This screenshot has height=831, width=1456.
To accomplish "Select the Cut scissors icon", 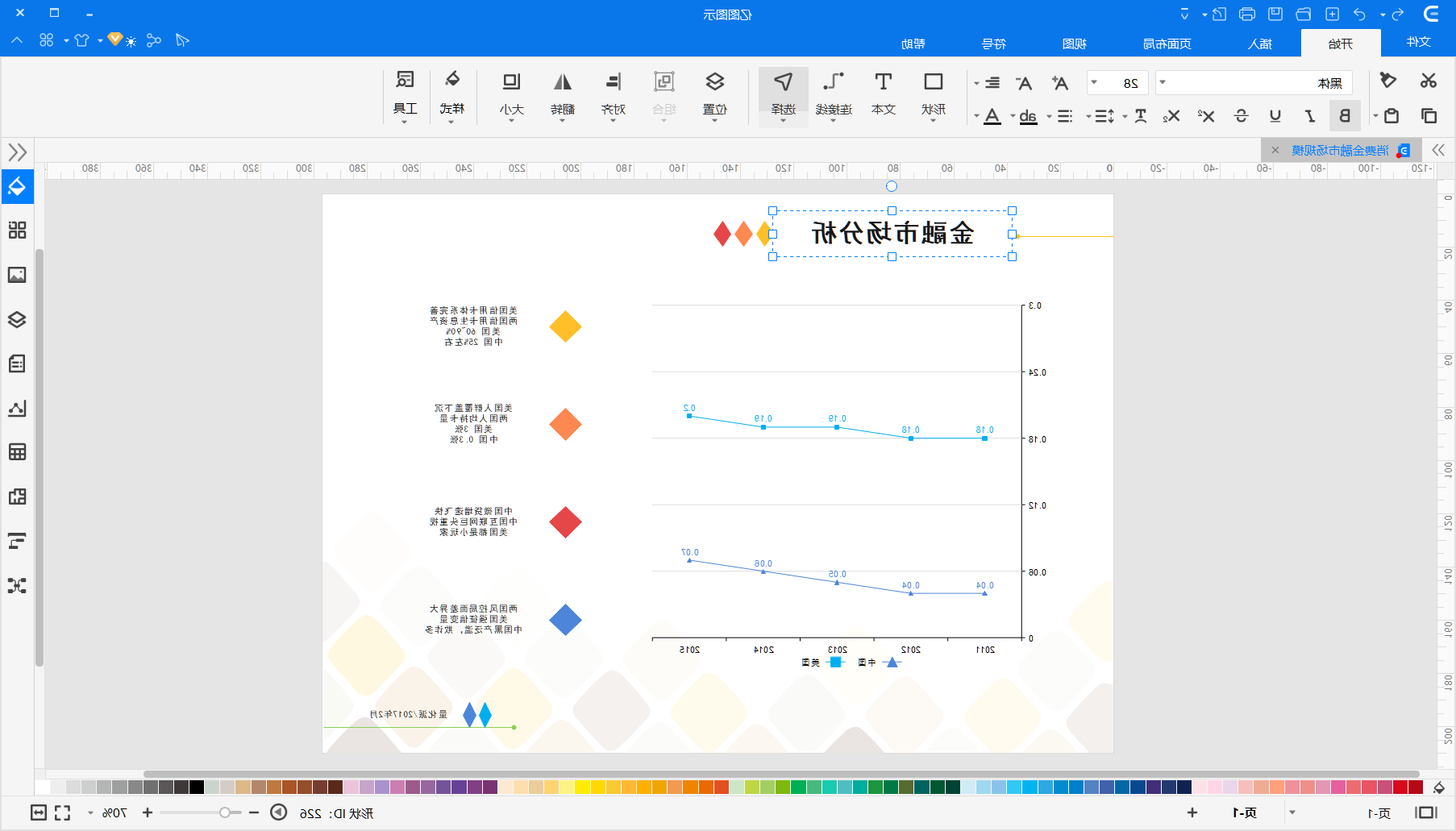I will 1429,81.
